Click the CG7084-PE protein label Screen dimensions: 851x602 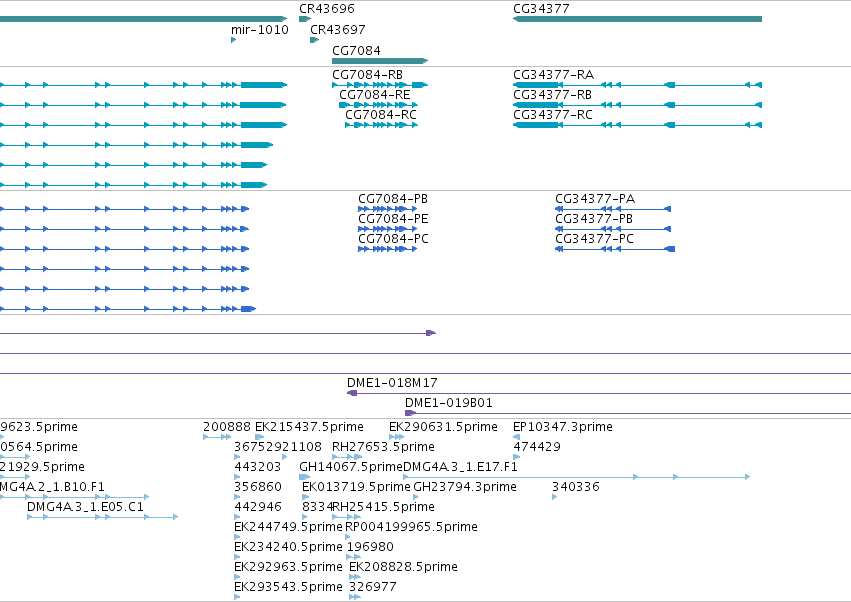pos(393,219)
